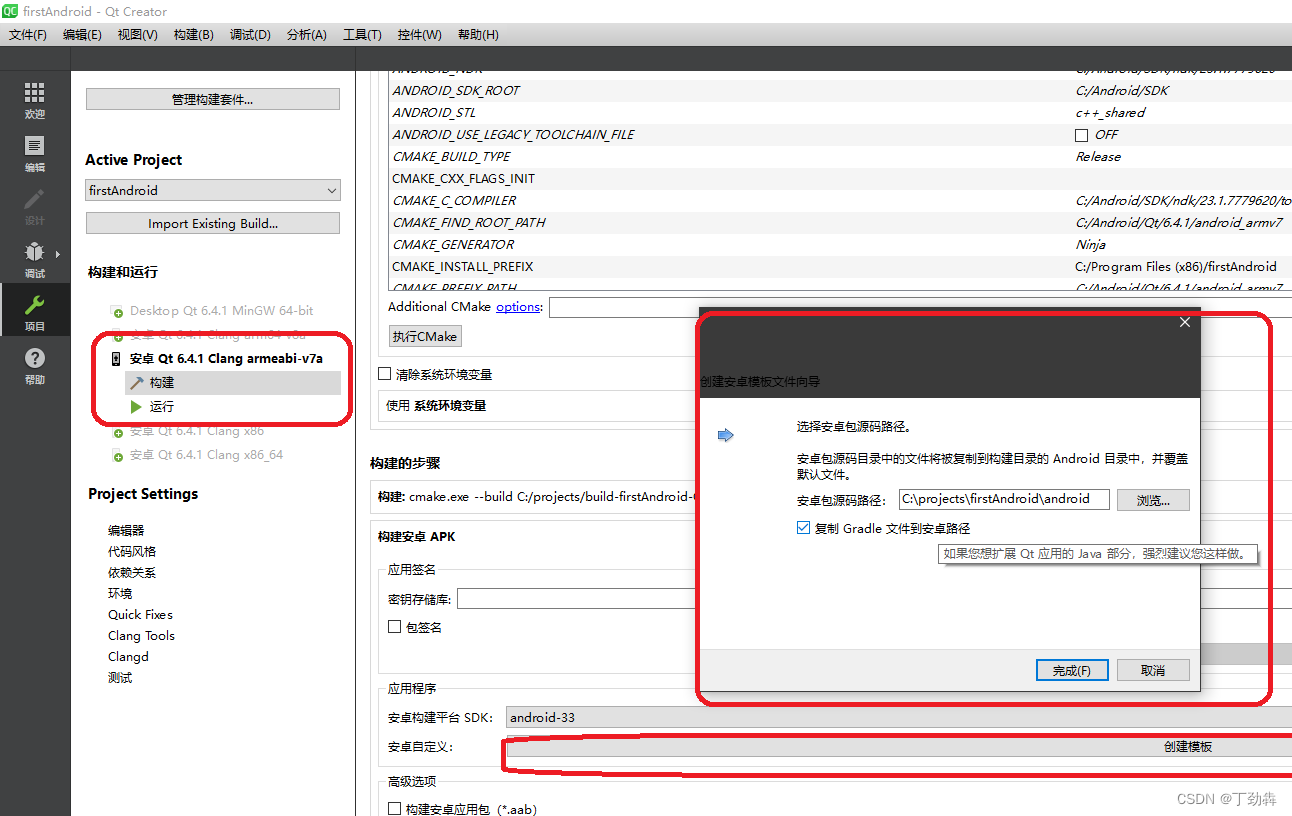Open Clangd project settings
The image size is (1292, 816).
coord(128,656)
